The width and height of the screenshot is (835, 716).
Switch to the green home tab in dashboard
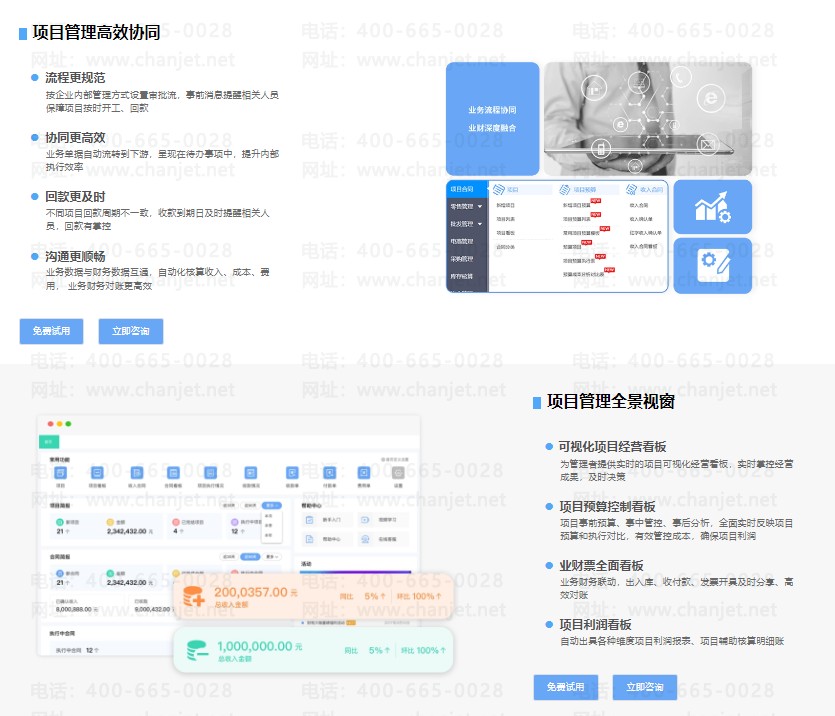[x=49, y=442]
